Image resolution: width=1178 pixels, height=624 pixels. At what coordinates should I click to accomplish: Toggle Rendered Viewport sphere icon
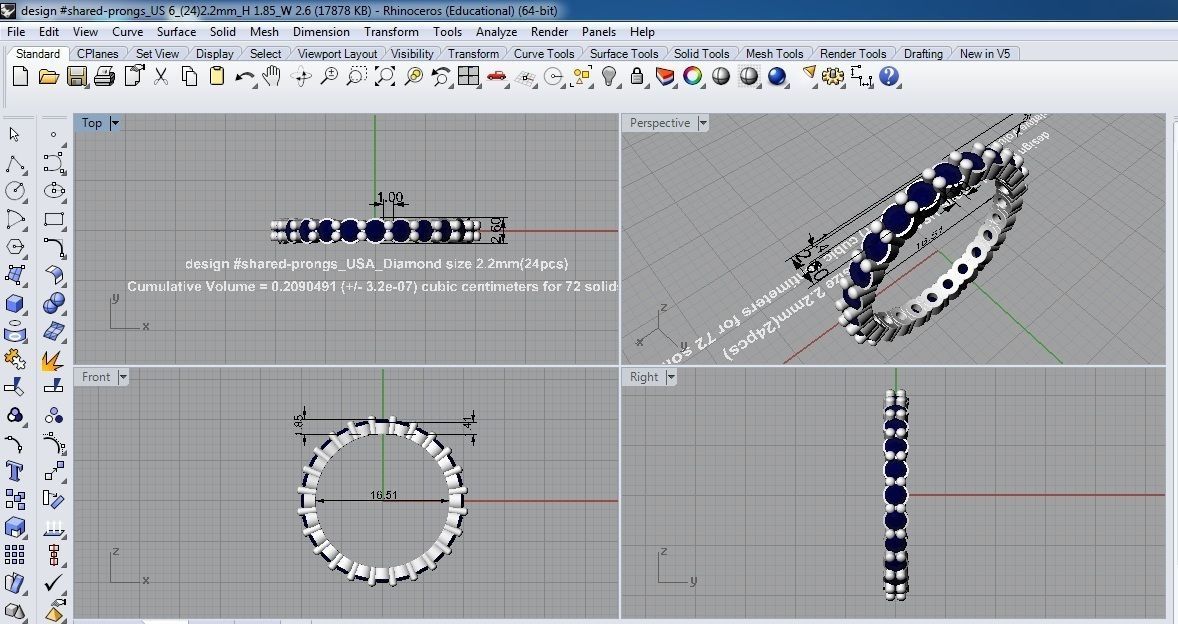(x=748, y=76)
